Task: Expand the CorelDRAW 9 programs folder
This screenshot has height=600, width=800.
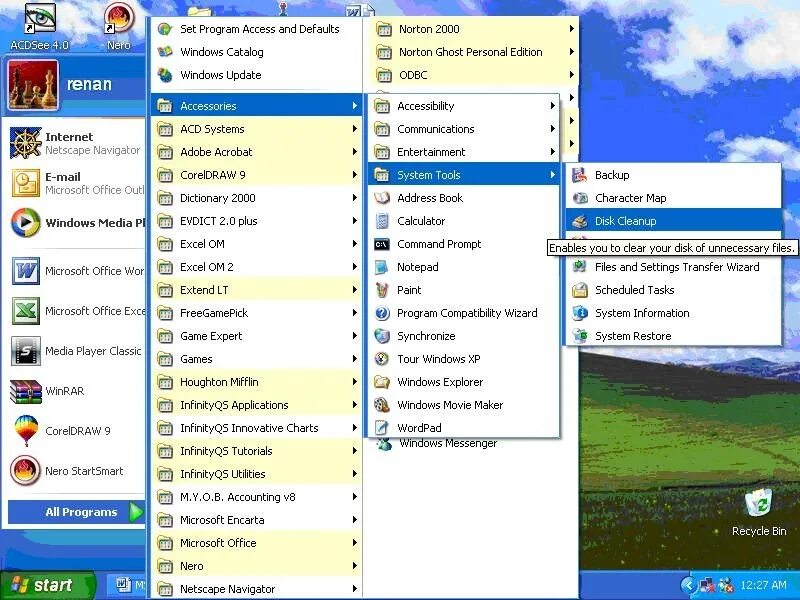Action: 257,175
